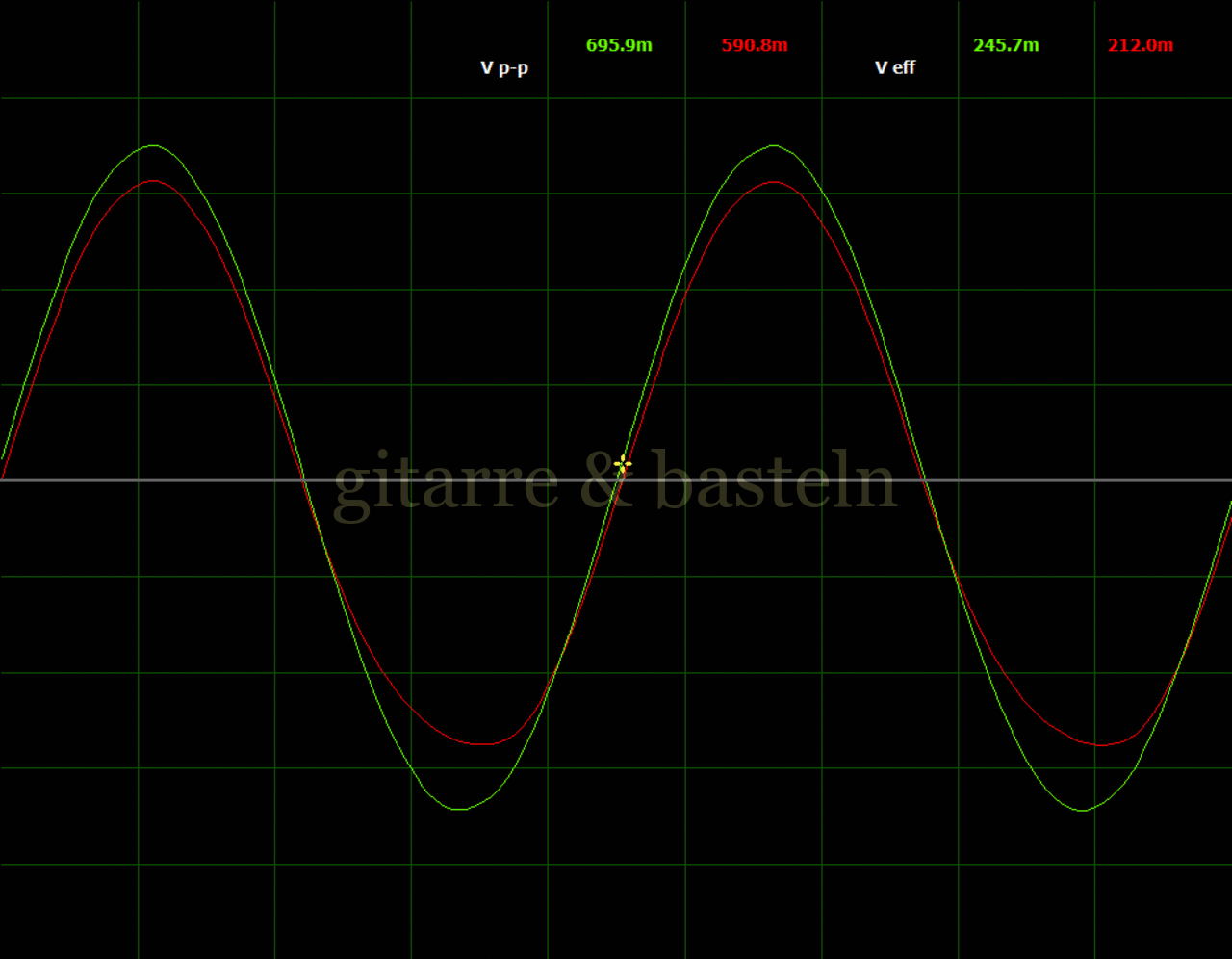The width and height of the screenshot is (1232, 959).
Task: Click the yellow crosshair trigger marker
Action: click(x=623, y=464)
